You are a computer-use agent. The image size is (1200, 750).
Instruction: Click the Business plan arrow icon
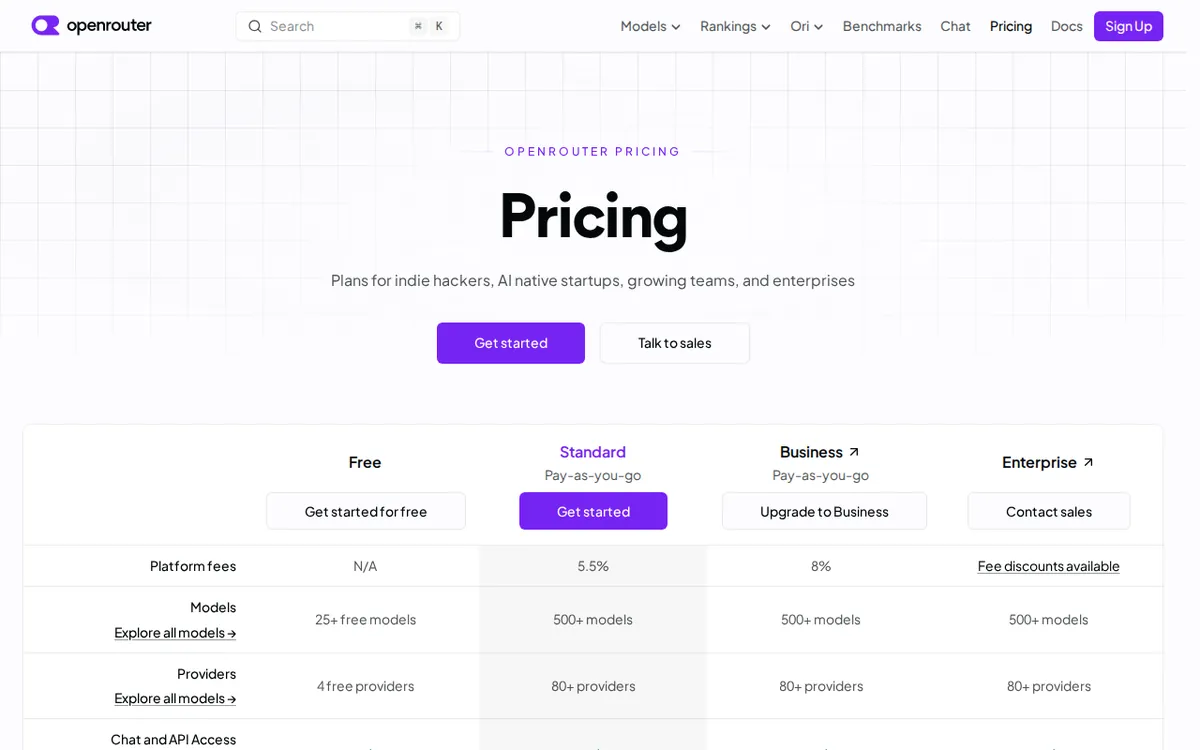pos(854,452)
